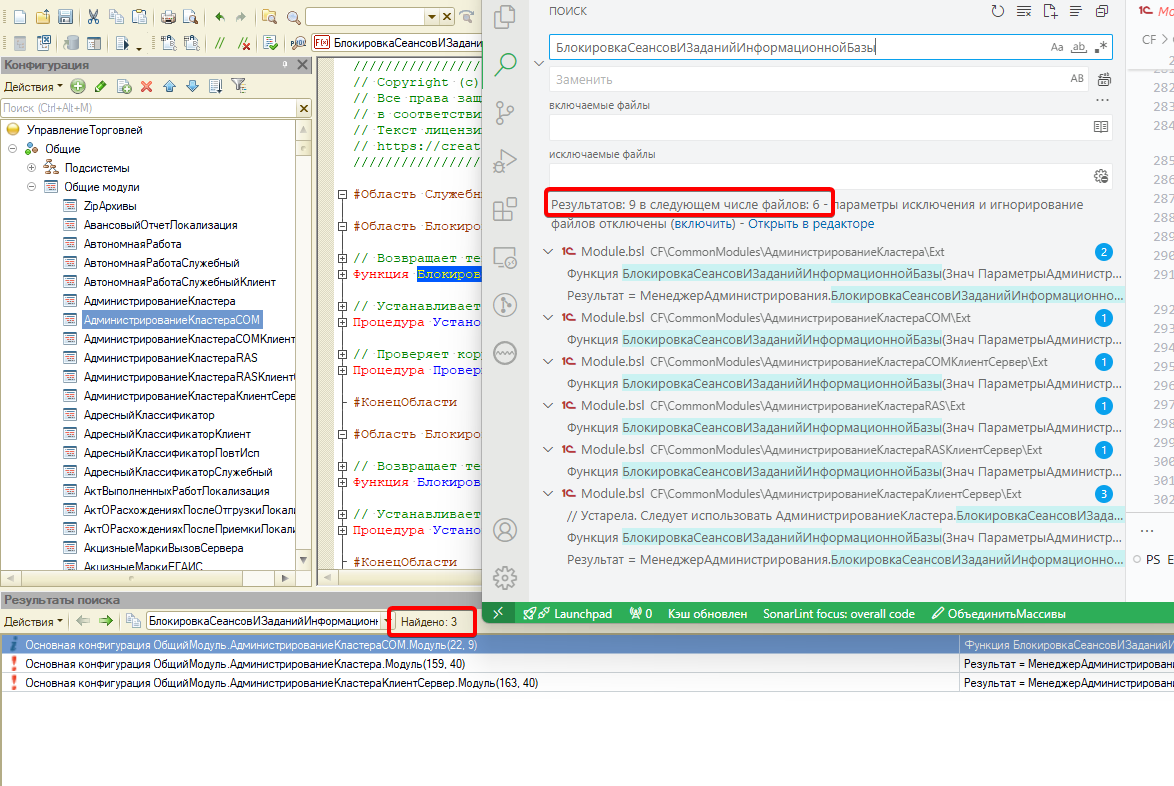Screen dimensions: 1174x786
Task: Expand the Подсистемы node in the configuration tree
Action: click(31, 168)
